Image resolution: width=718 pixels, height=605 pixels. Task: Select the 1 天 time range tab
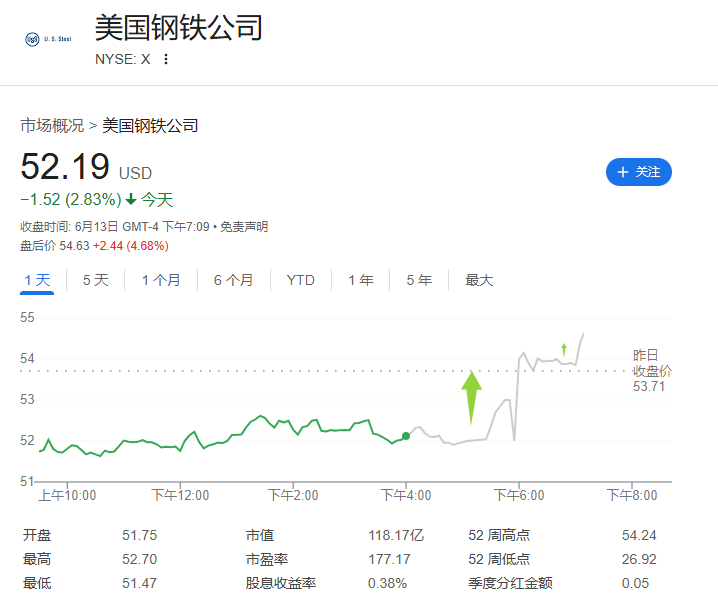37,280
